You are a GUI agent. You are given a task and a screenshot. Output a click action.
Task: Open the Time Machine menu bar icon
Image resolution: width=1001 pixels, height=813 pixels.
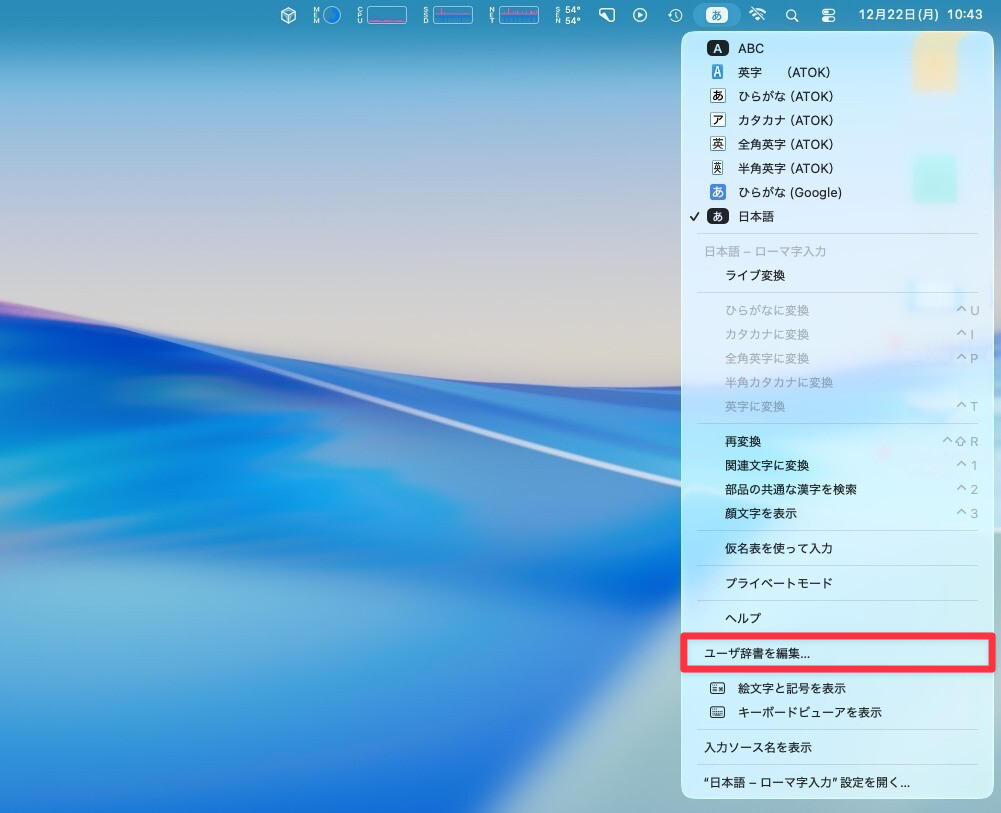[675, 15]
